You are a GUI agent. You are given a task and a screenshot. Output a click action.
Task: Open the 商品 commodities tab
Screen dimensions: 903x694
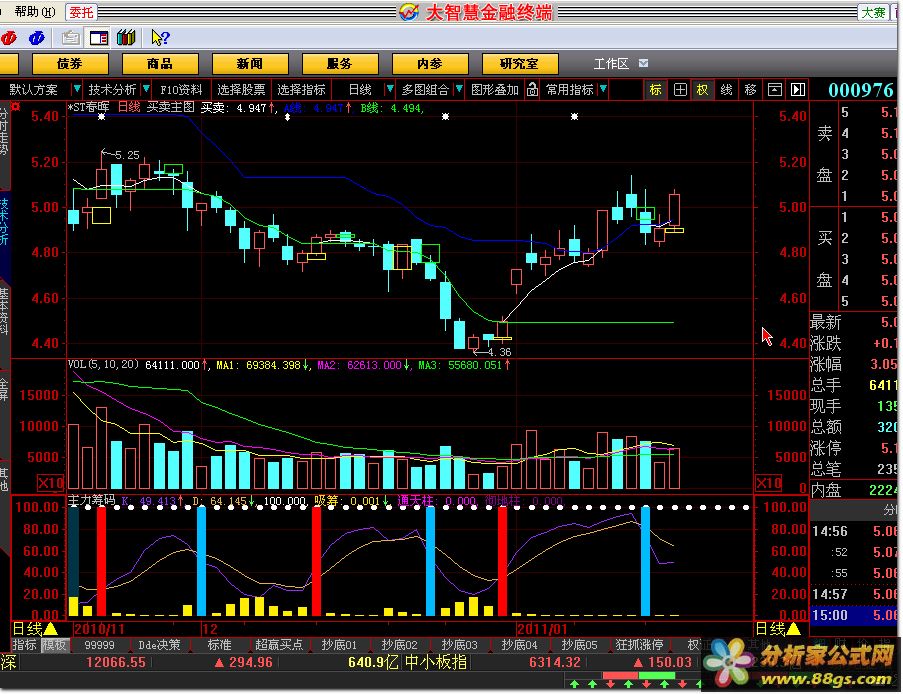pos(160,63)
